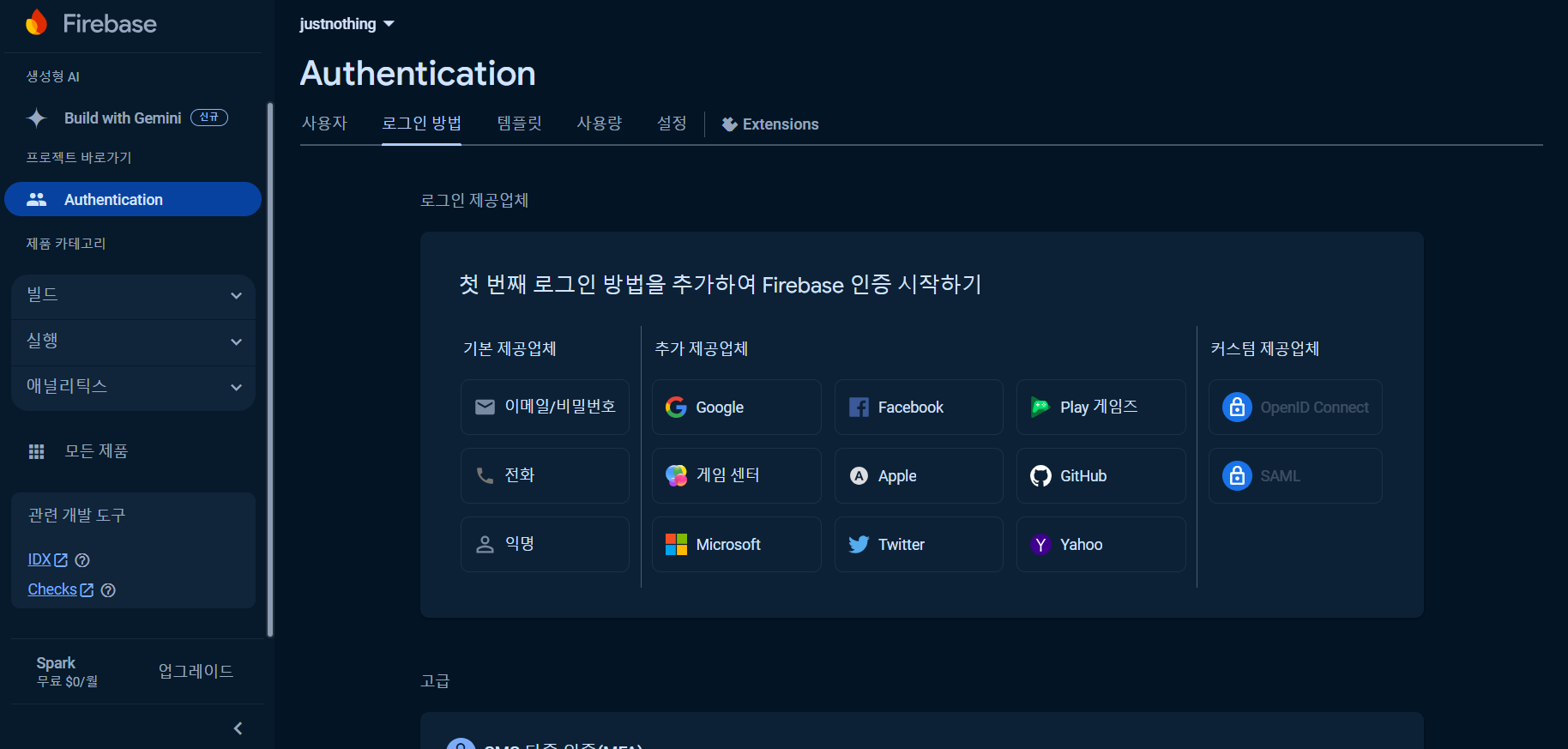Click the 업그레이드 button
1568x749 pixels.
click(x=196, y=671)
